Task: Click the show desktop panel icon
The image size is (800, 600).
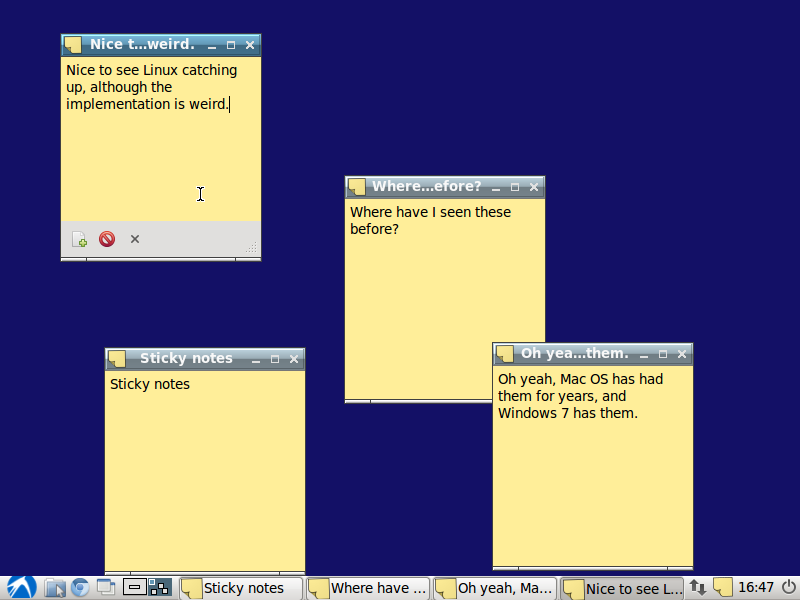Action: 106,588
